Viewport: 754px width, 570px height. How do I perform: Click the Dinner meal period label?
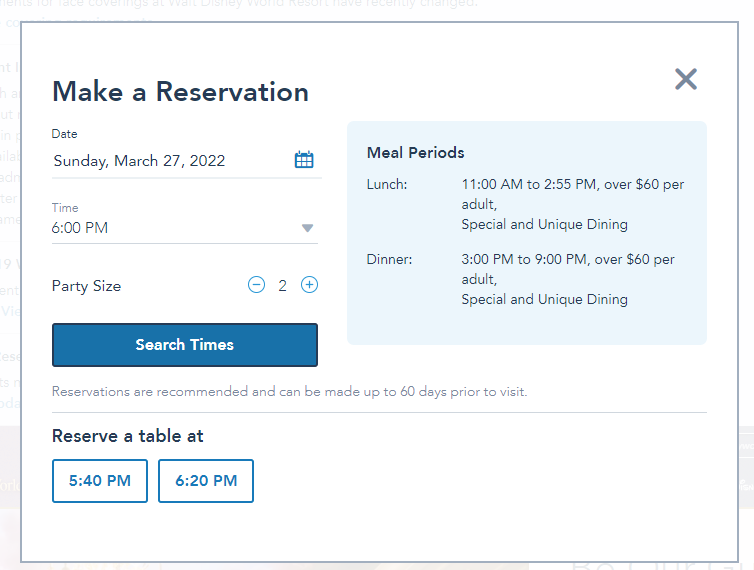pyautogui.click(x=390, y=260)
